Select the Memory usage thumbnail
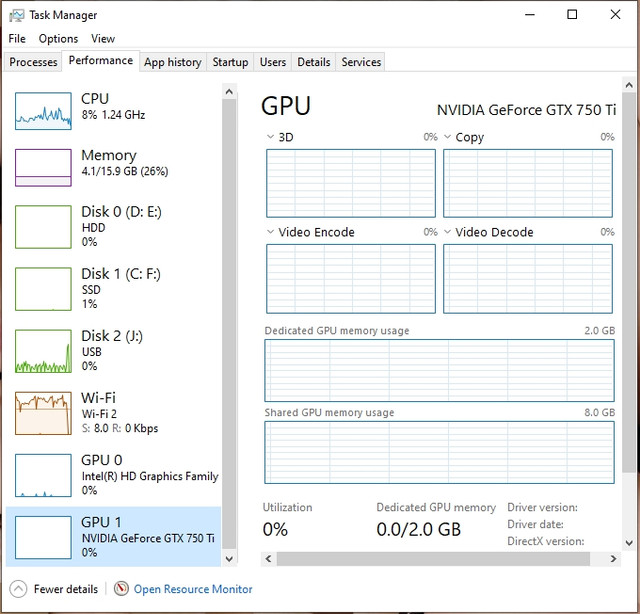640x614 pixels. [x=43, y=167]
